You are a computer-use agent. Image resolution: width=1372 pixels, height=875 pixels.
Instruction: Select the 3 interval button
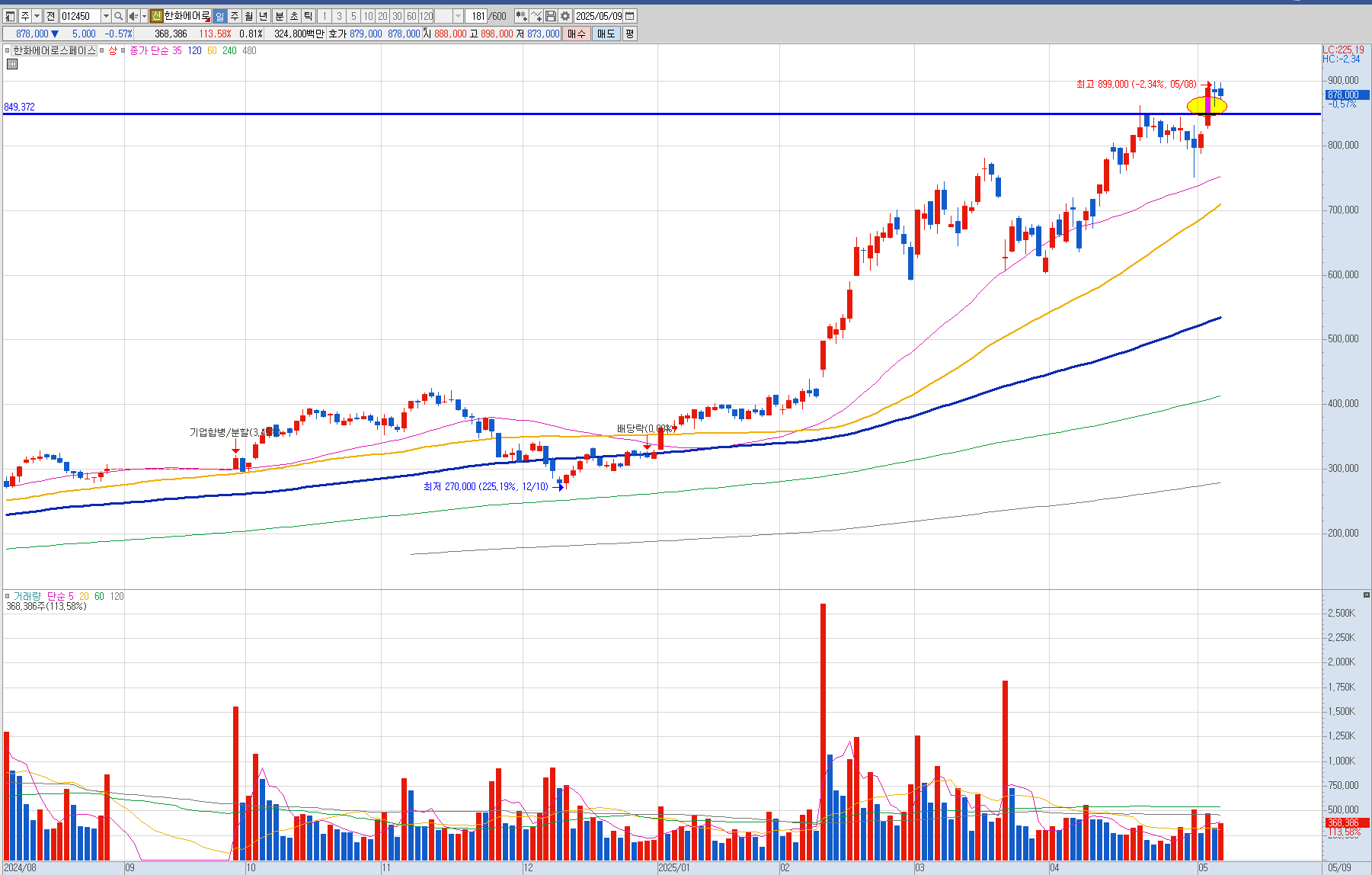pos(339,16)
